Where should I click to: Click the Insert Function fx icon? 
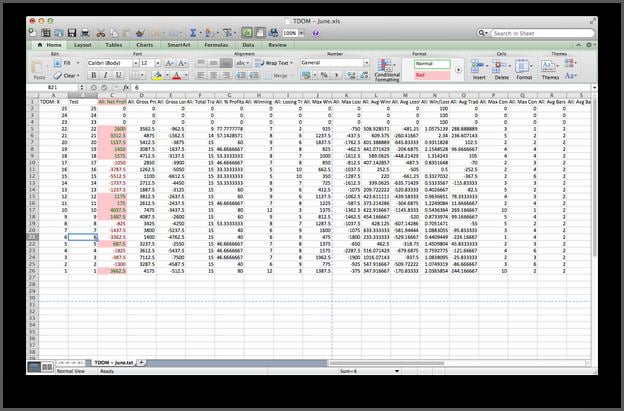pyautogui.click(x=126, y=87)
